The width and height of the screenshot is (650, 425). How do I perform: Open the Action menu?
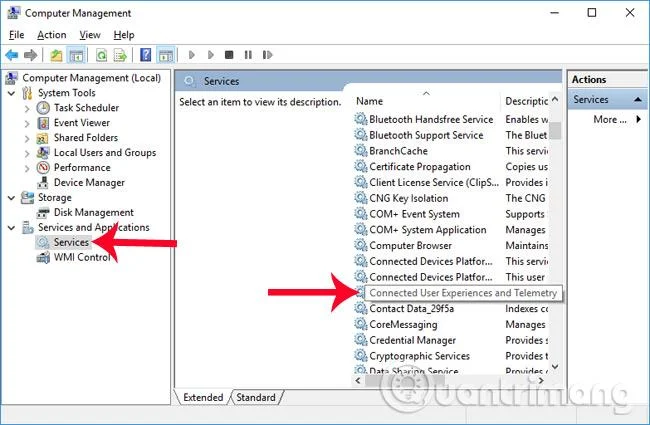[x=52, y=35]
